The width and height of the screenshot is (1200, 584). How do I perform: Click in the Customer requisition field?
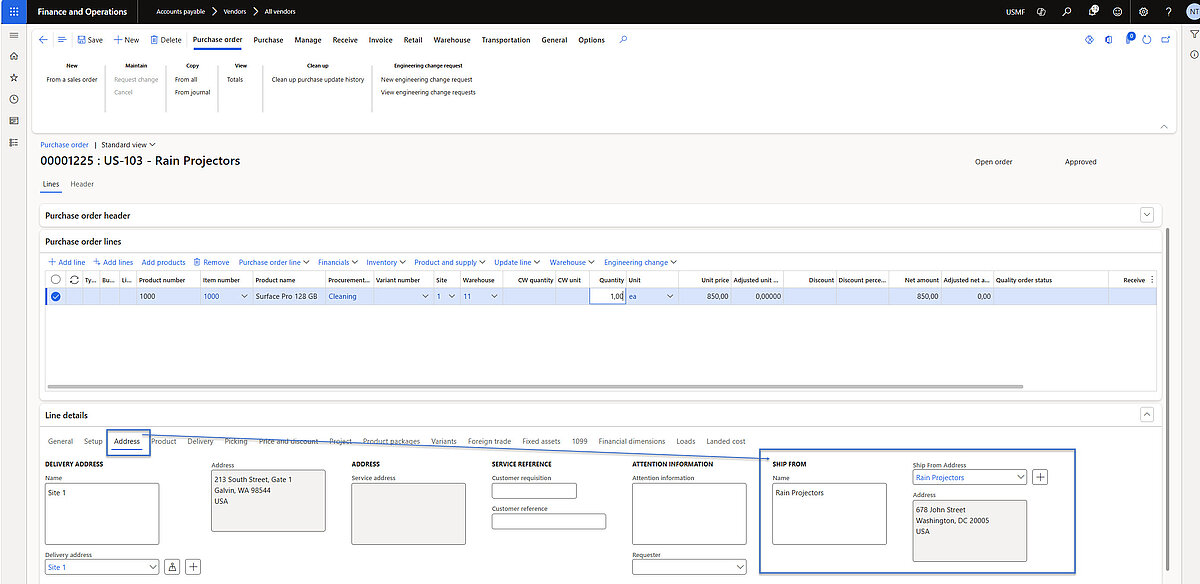click(x=534, y=491)
